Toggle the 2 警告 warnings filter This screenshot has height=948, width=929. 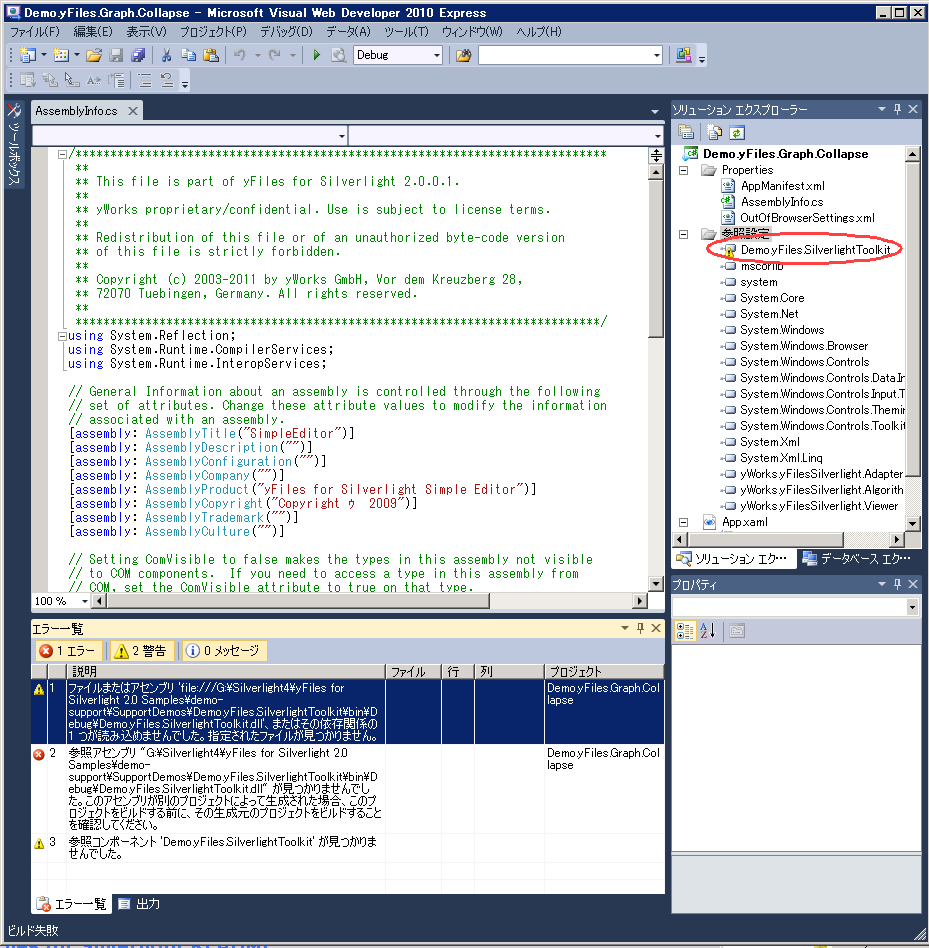(x=141, y=651)
